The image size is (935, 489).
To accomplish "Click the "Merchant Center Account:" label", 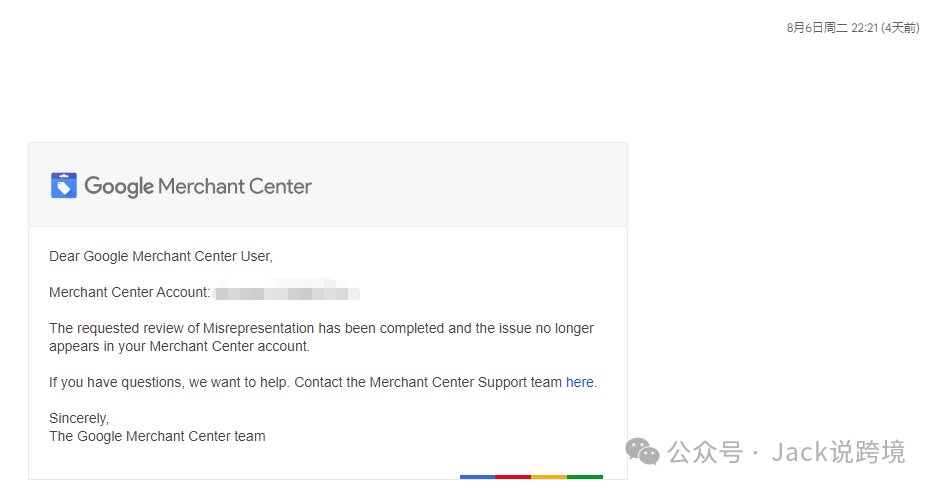I will point(129,293).
